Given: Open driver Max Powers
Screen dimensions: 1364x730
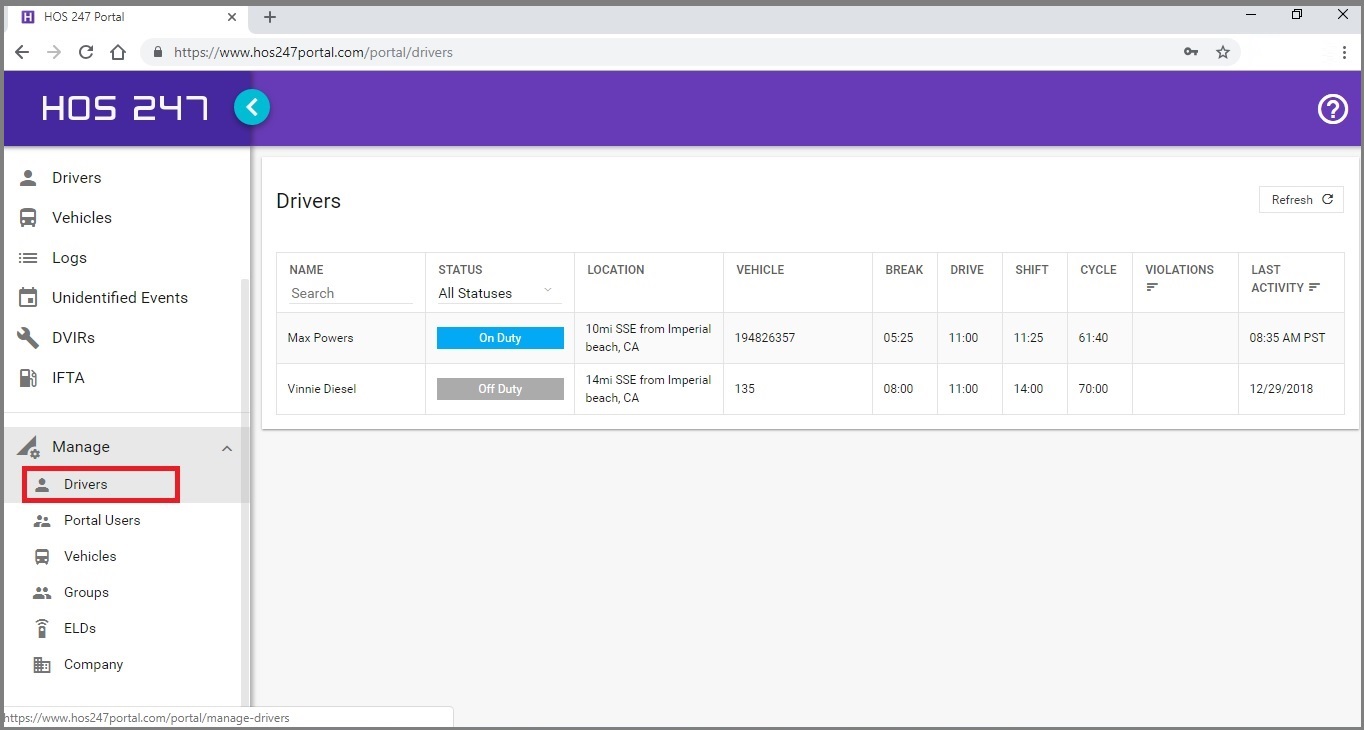Looking at the screenshot, I should point(320,338).
